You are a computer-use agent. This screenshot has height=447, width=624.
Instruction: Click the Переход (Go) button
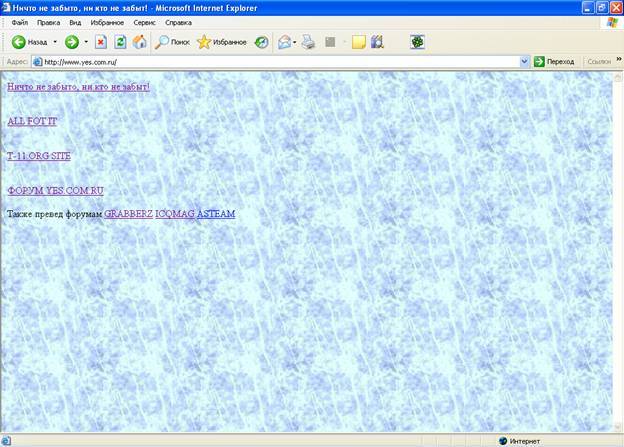(554, 61)
